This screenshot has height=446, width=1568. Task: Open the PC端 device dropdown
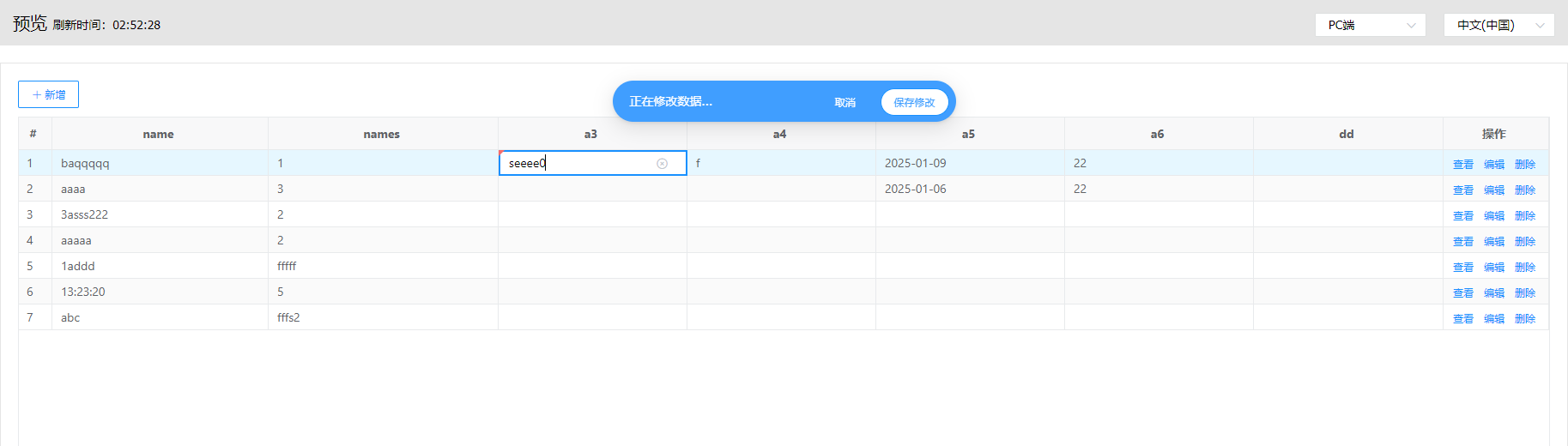pos(1370,25)
